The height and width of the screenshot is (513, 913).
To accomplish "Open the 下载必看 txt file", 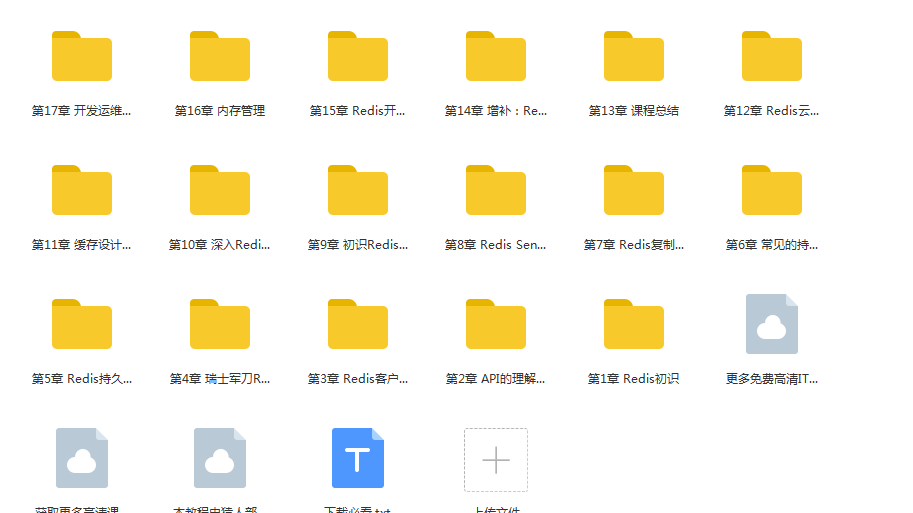I will pyautogui.click(x=357, y=458).
